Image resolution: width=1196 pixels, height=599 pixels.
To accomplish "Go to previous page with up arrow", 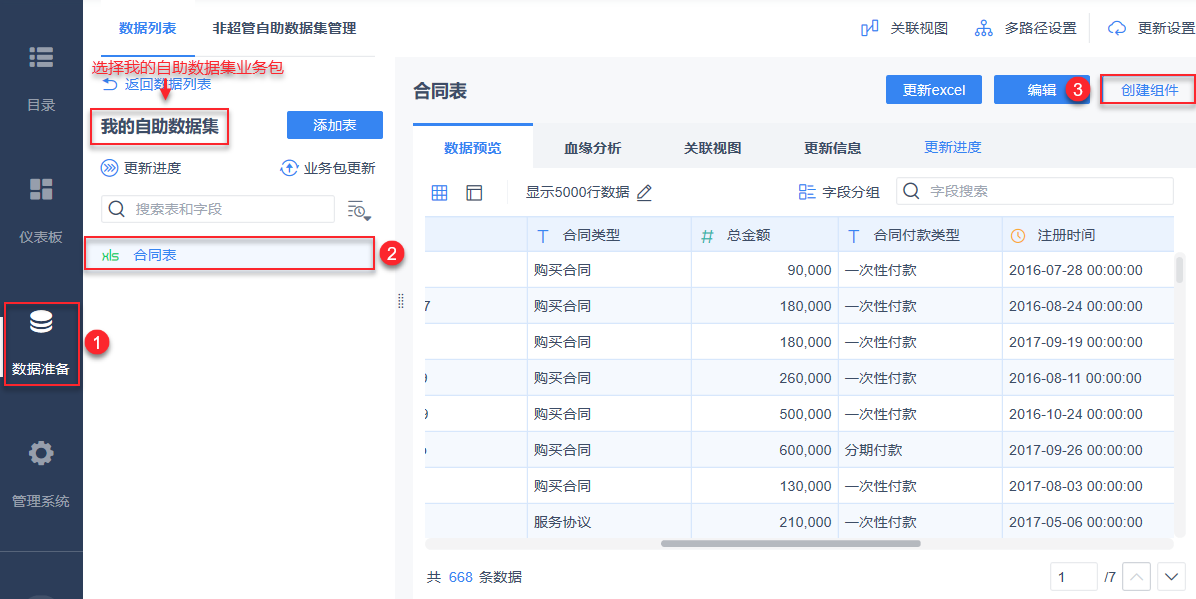I will coord(1137,577).
